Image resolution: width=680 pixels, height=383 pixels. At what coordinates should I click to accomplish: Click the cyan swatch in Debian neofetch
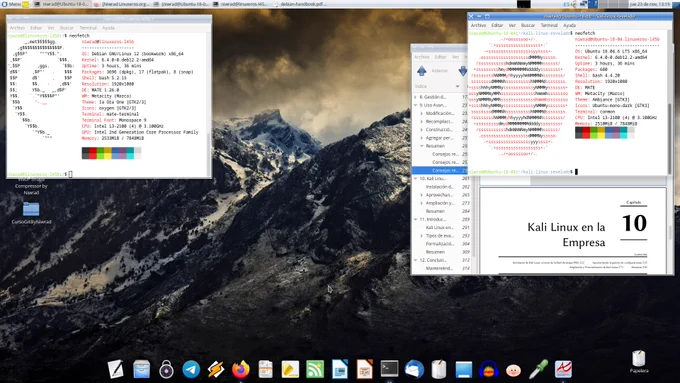pos(130,153)
